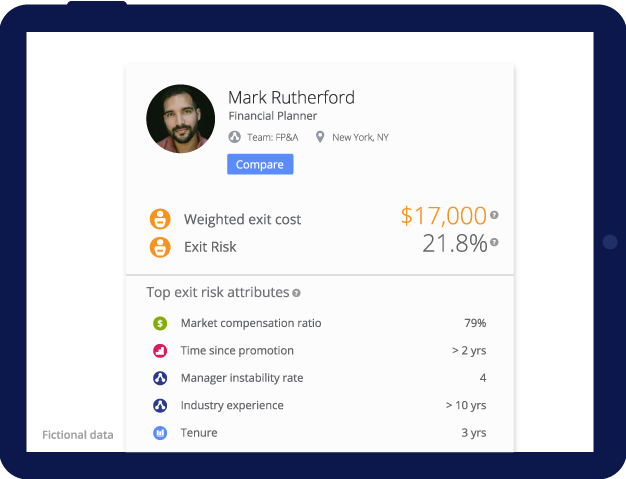Click the Top exit risk attributes heading
The width and height of the screenshot is (626, 479).
pyautogui.click(x=218, y=292)
